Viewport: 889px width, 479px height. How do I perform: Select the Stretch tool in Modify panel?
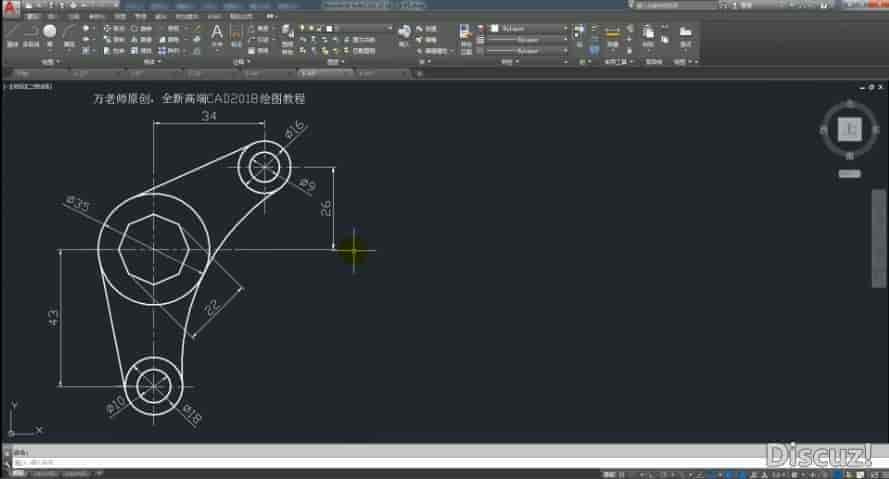pos(114,51)
